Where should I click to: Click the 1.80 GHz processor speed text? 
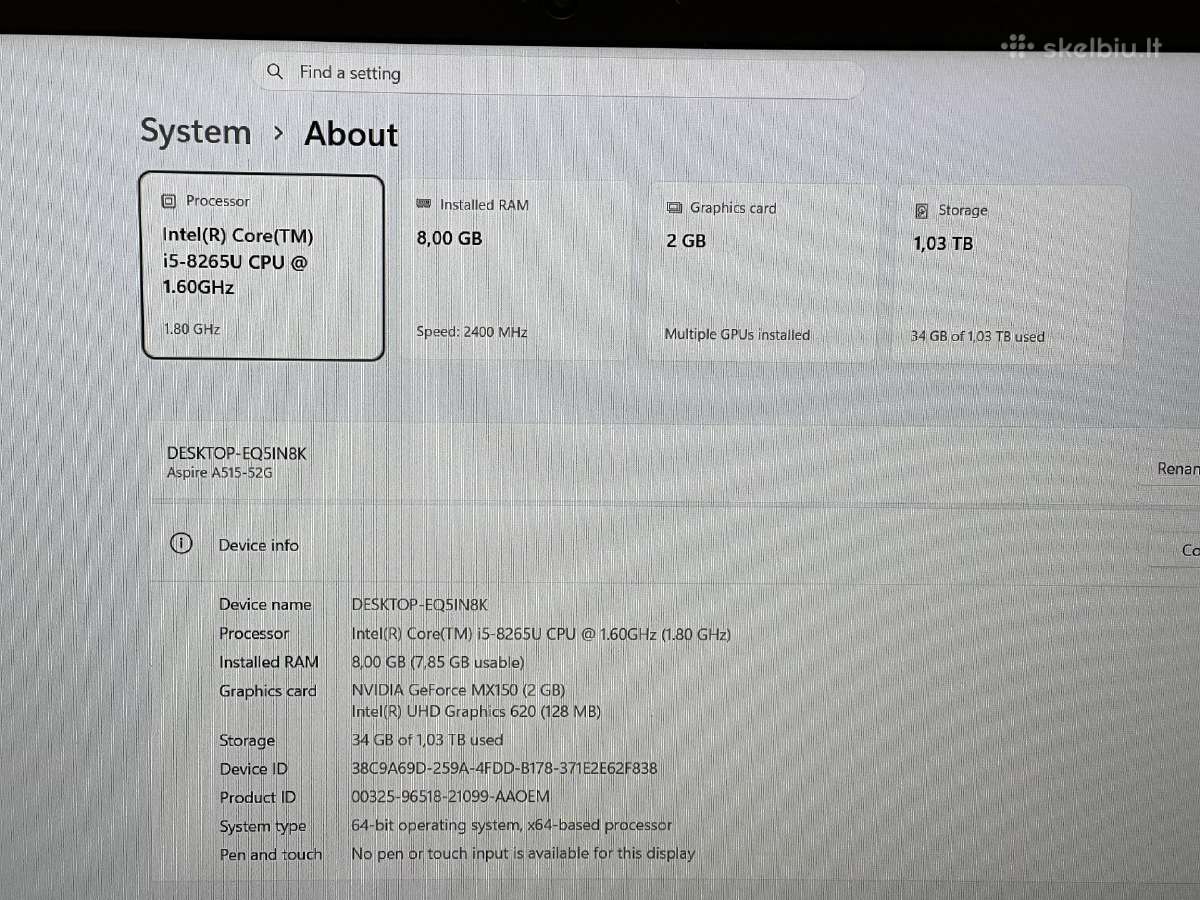[x=192, y=328]
